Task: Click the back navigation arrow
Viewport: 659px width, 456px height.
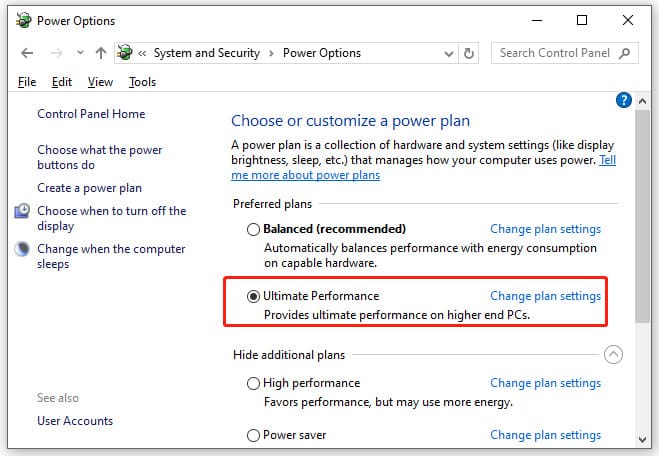Action: [x=27, y=53]
